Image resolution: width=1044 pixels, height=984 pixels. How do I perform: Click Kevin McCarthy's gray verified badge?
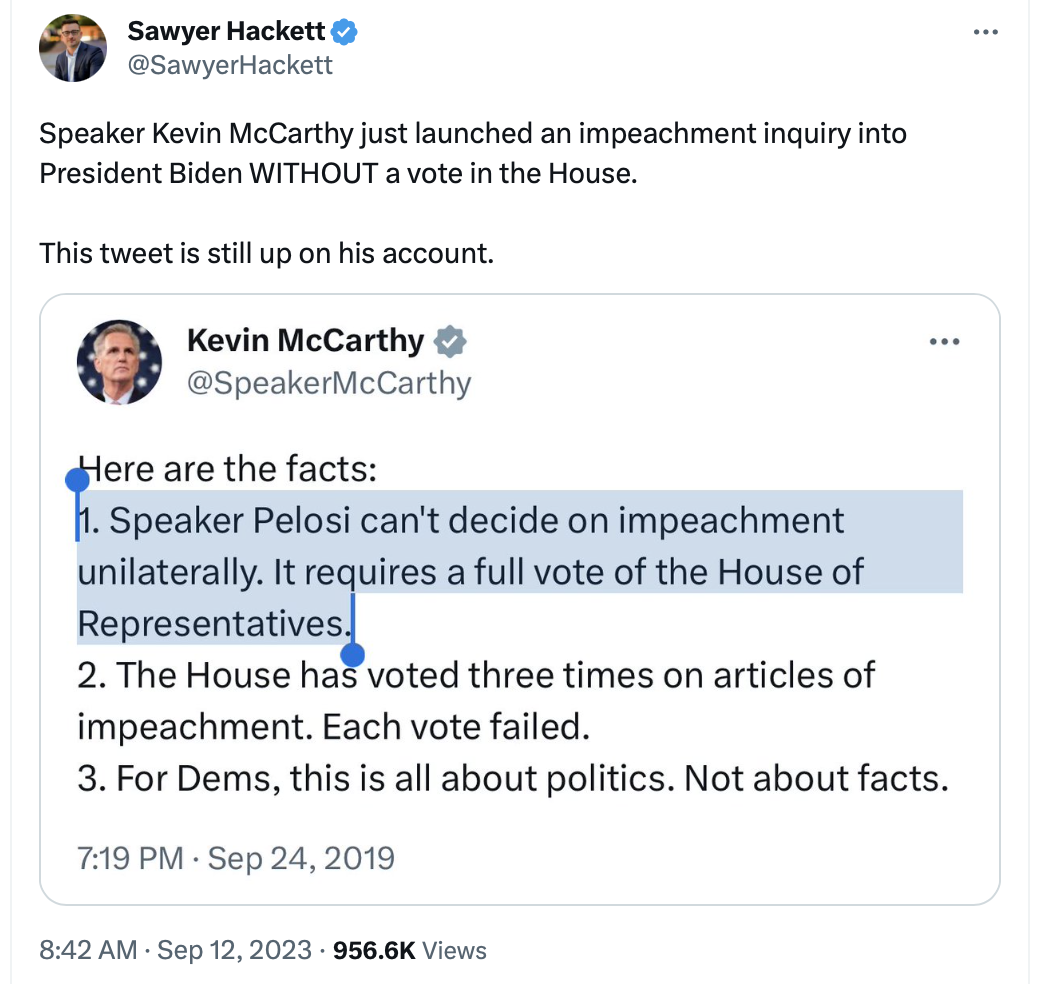[451, 342]
